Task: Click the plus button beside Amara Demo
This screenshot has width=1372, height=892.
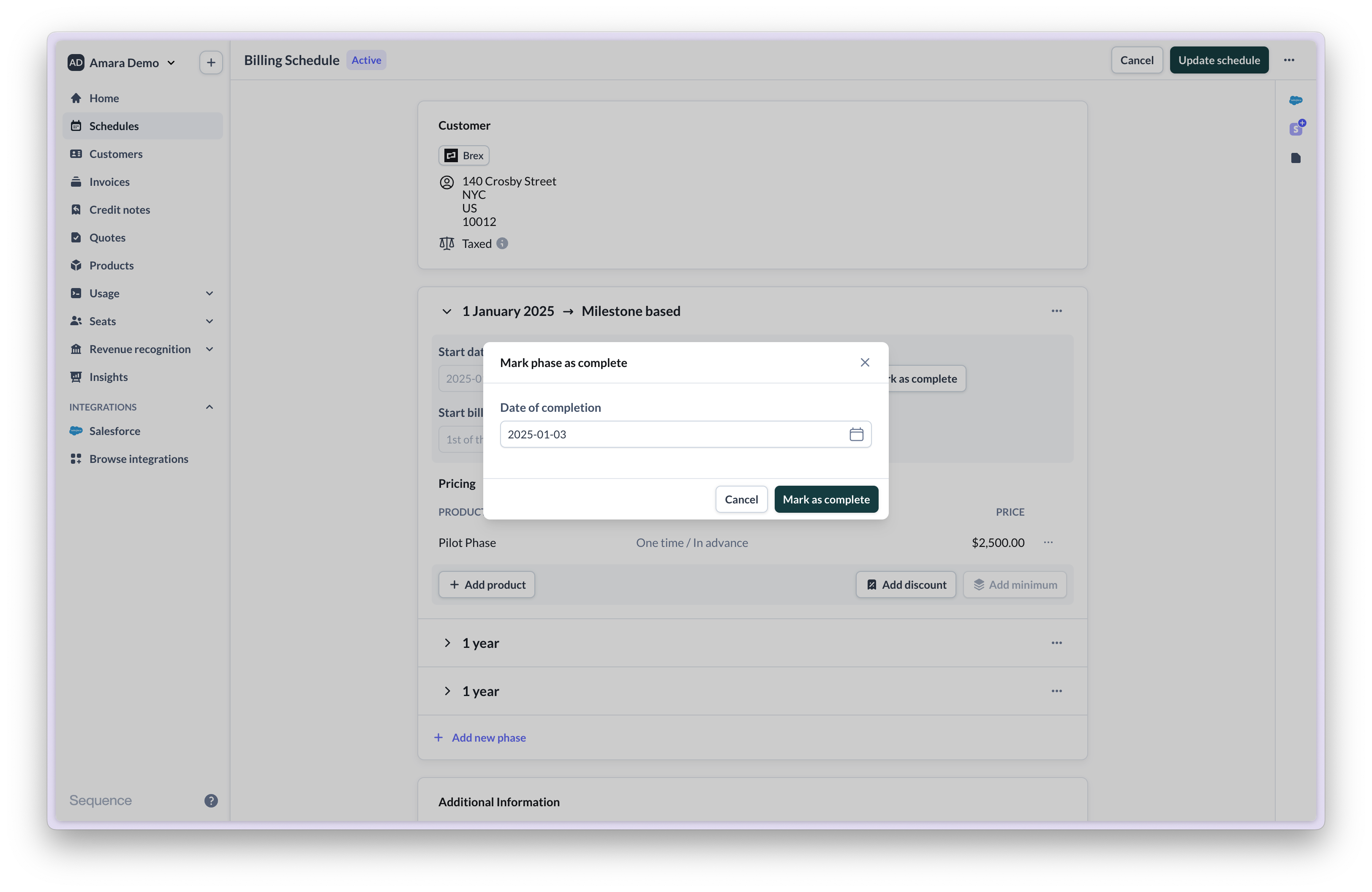Action: (x=211, y=62)
